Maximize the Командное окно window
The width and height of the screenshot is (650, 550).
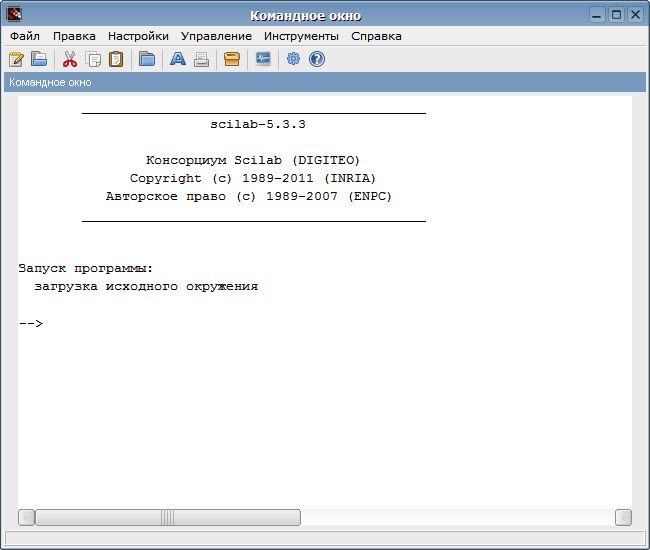616,15
